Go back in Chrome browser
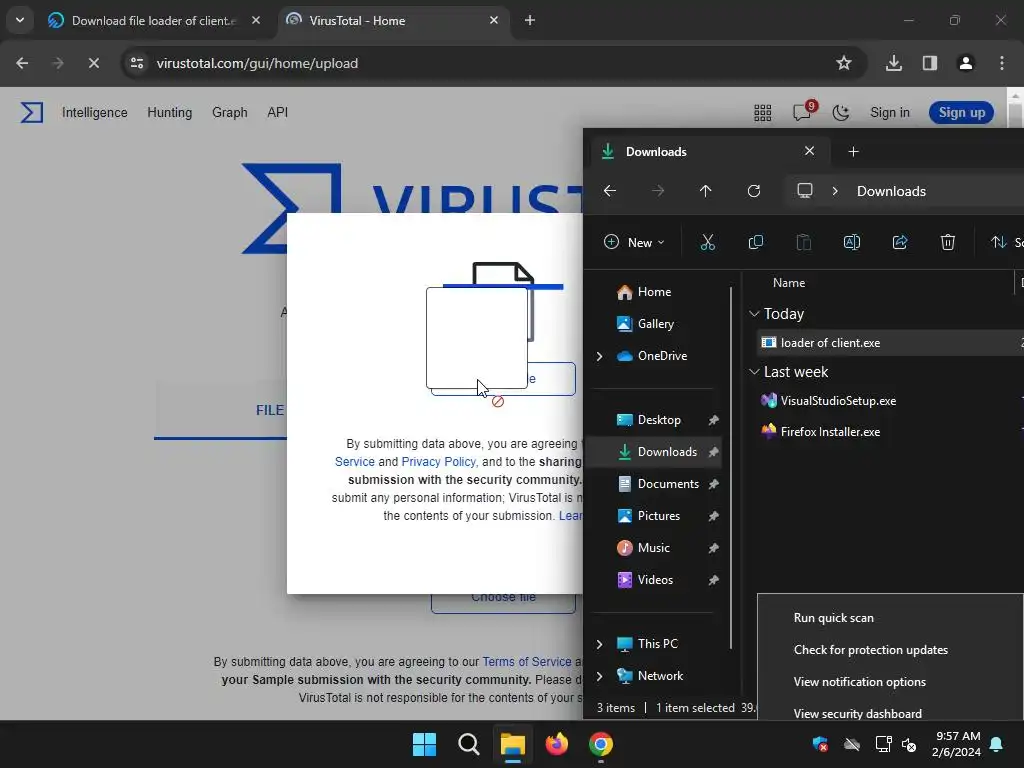This screenshot has width=1024, height=768. (22, 63)
